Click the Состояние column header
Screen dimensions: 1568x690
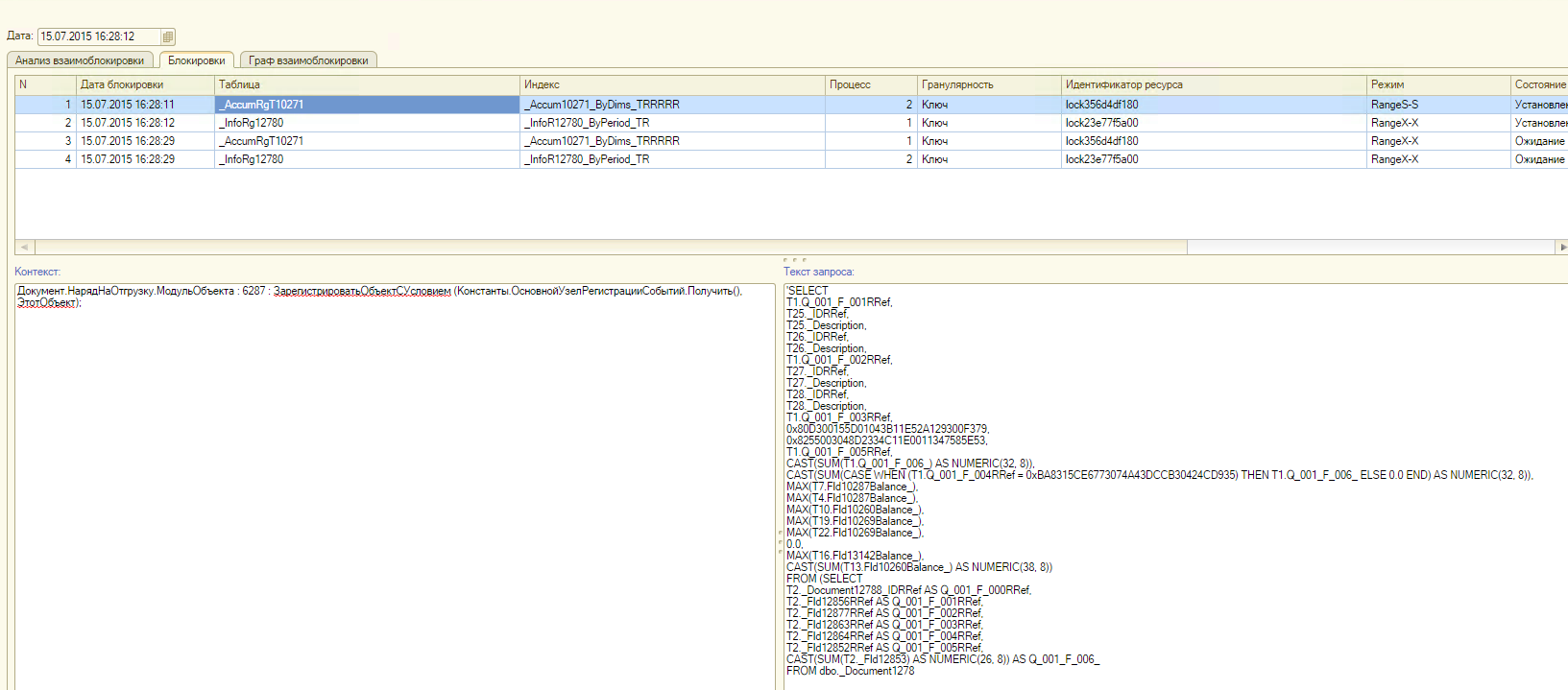[x=1539, y=84]
